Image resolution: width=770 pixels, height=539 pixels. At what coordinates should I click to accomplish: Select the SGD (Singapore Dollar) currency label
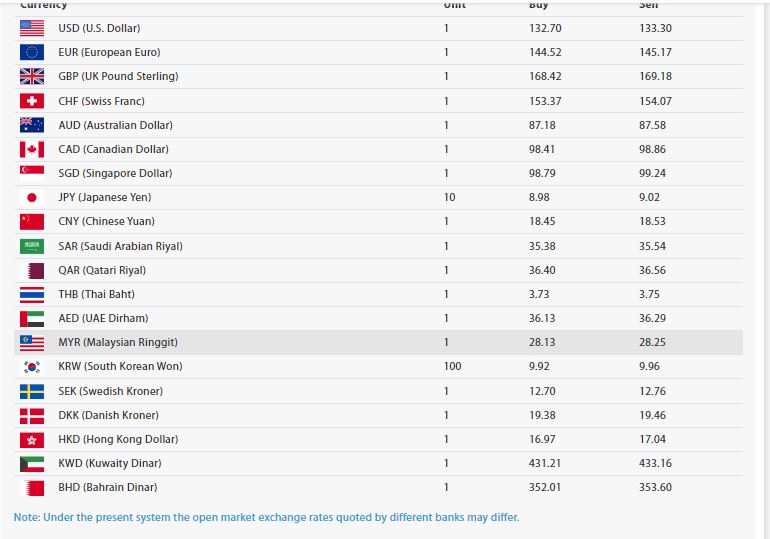tap(115, 173)
